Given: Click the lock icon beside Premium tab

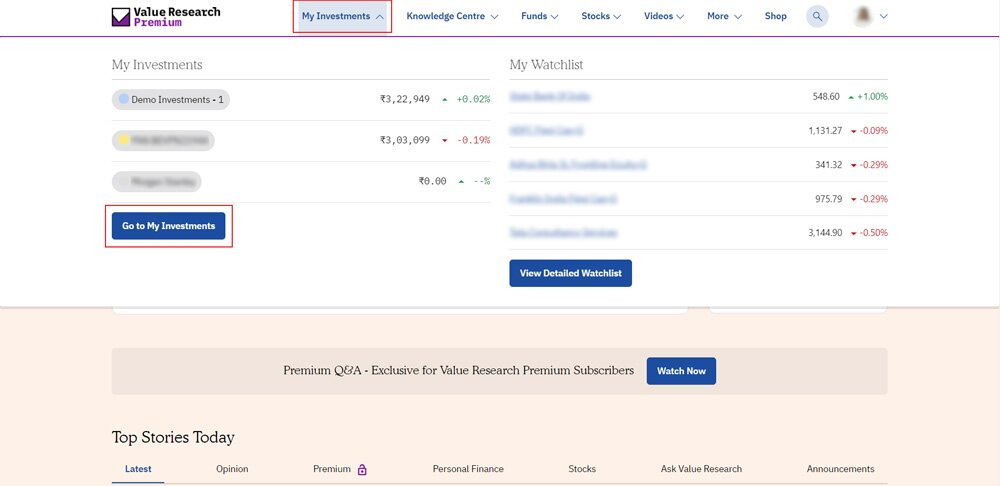Looking at the screenshot, I should [362, 469].
